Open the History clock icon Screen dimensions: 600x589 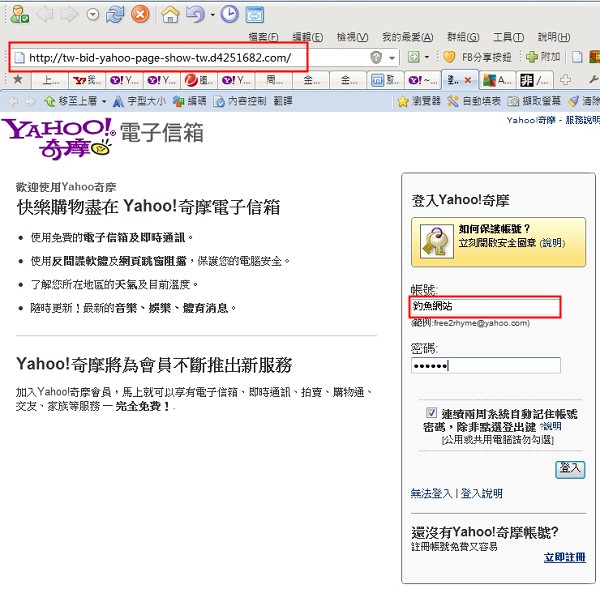point(229,15)
